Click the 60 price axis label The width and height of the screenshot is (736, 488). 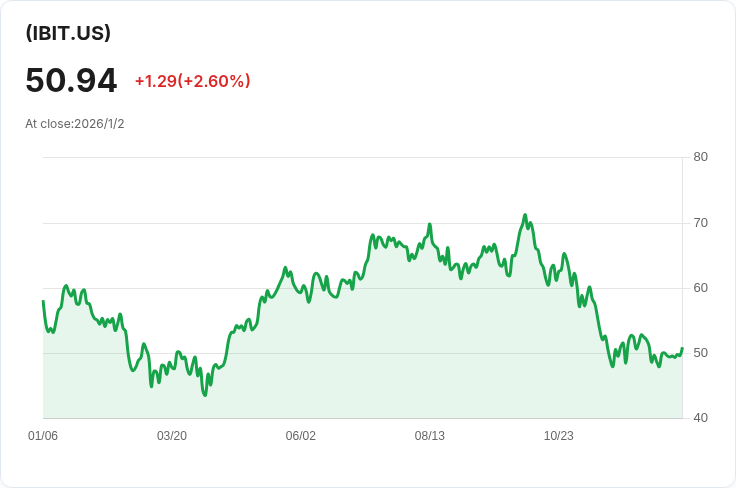[x=700, y=288]
